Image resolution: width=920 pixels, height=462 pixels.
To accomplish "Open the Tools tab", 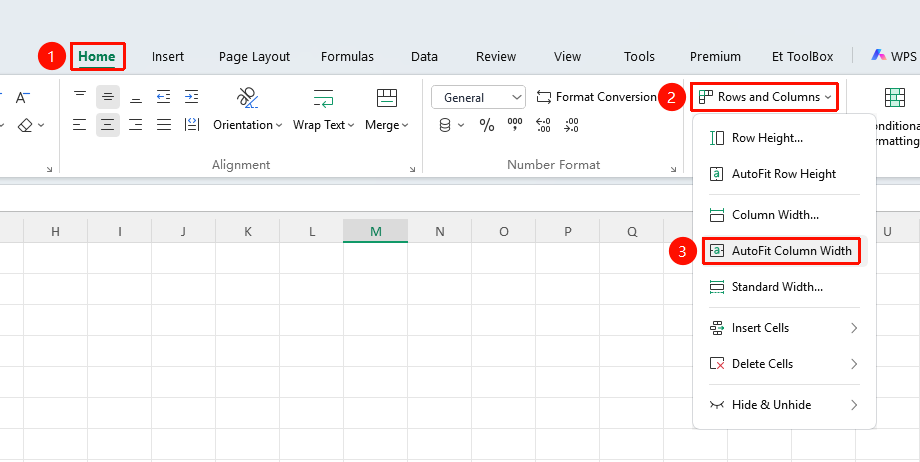I will (x=639, y=56).
